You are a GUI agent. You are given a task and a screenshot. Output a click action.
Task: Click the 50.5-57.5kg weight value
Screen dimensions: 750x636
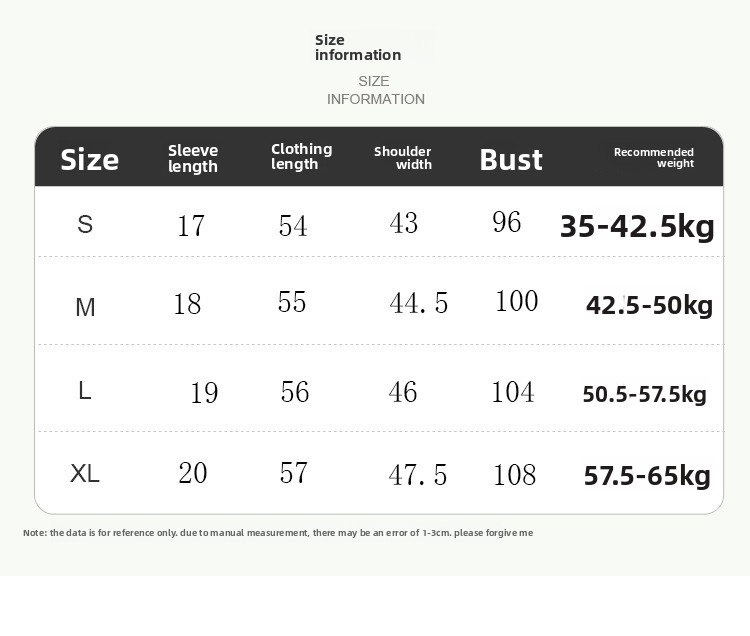click(x=644, y=395)
